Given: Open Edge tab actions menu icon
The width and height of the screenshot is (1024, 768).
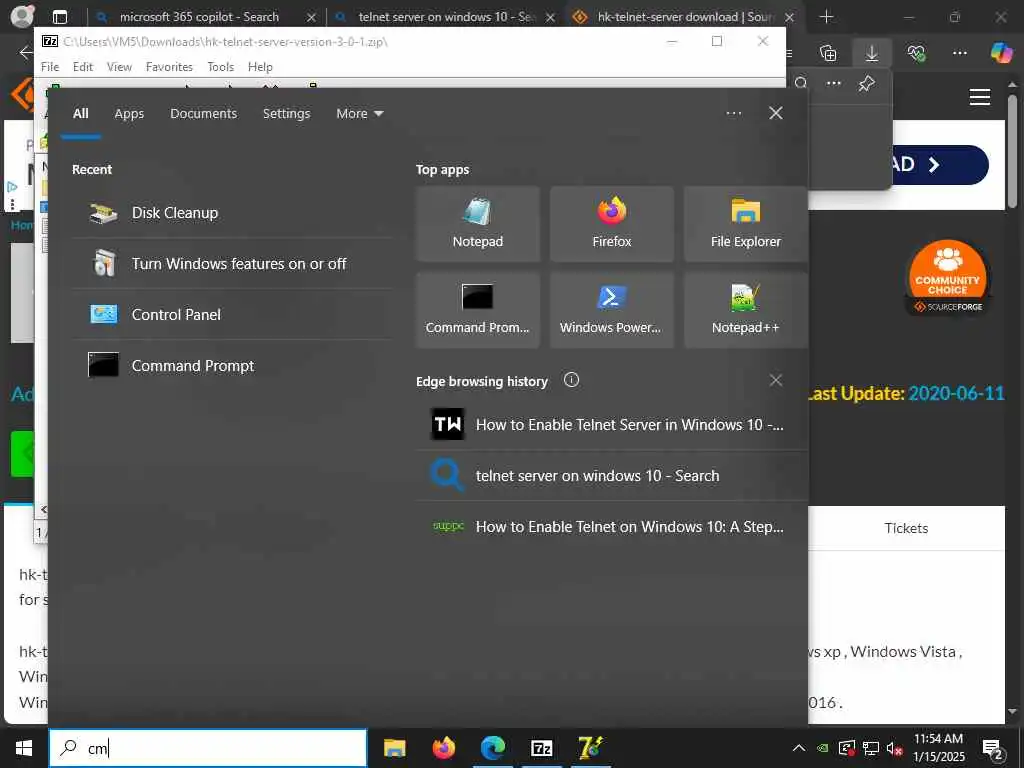Looking at the screenshot, I should tap(60, 17).
